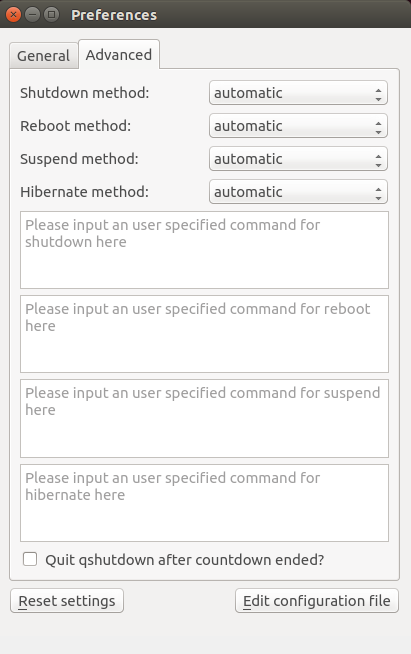Image resolution: width=411 pixels, height=654 pixels.
Task: Switch to the General tab
Action: tap(43, 55)
